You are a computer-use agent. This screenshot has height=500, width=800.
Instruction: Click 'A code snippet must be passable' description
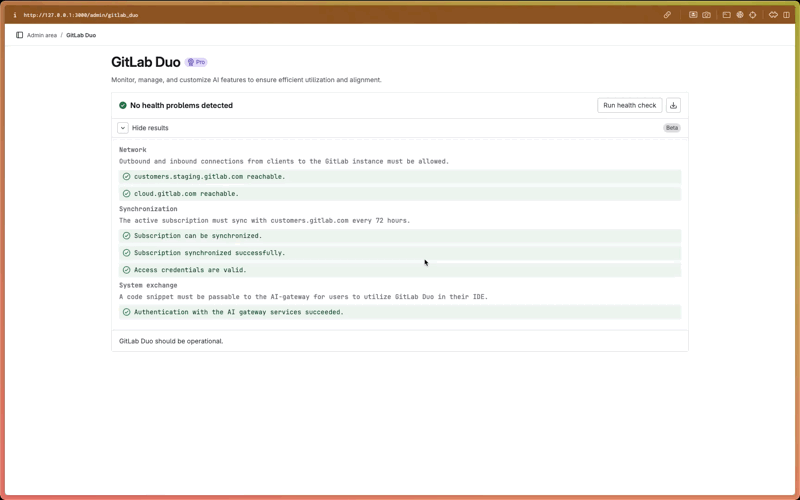pos(304,296)
